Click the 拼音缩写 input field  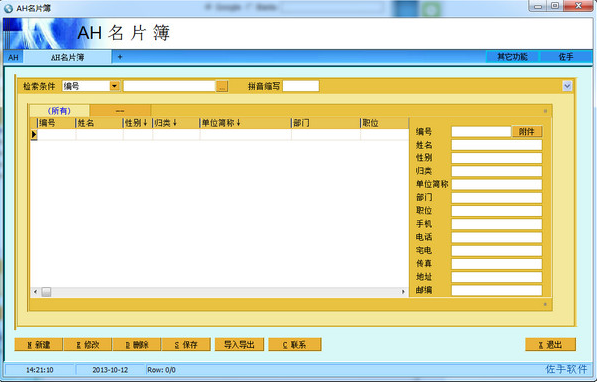coord(301,86)
